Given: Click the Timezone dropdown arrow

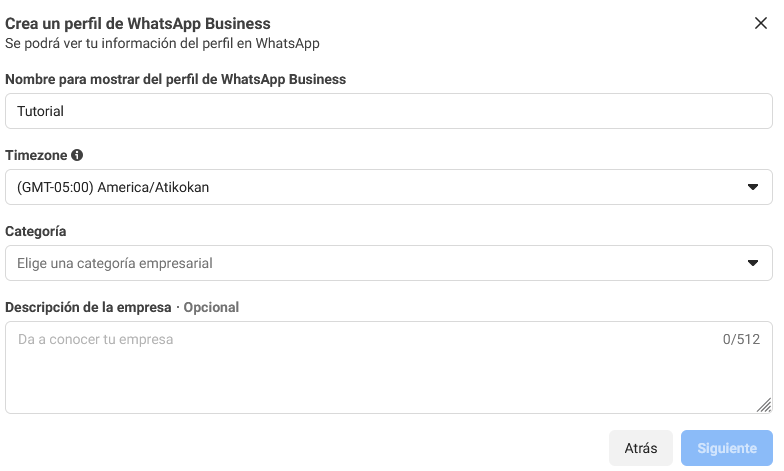Looking at the screenshot, I should [753, 187].
